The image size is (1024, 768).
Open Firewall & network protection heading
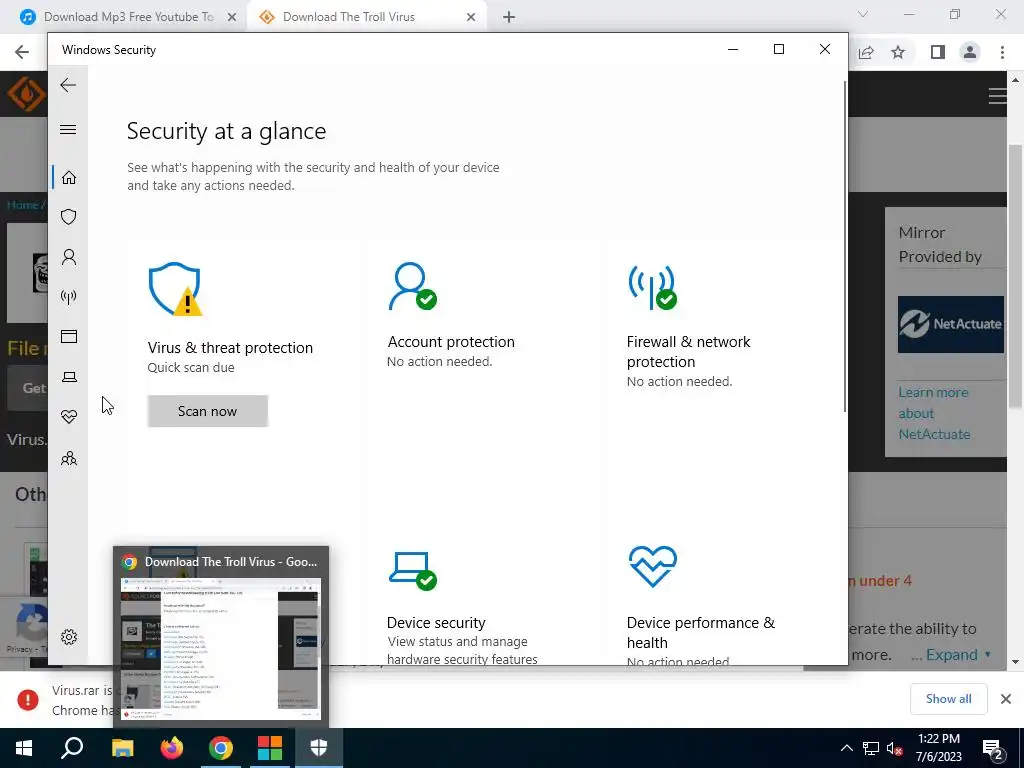pyautogui.click(x=688, y=351)
